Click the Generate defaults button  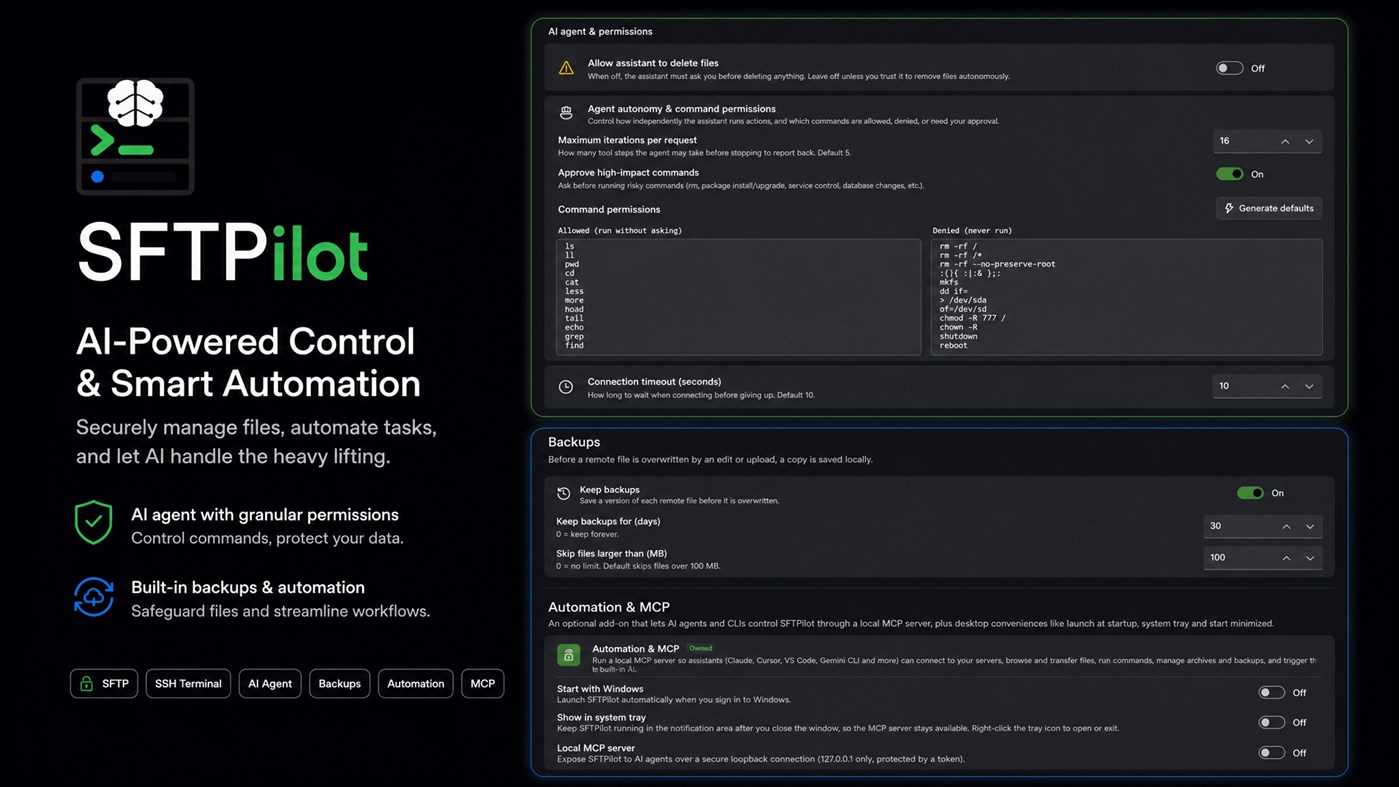pyautogui.click(x=1269, y=208)
